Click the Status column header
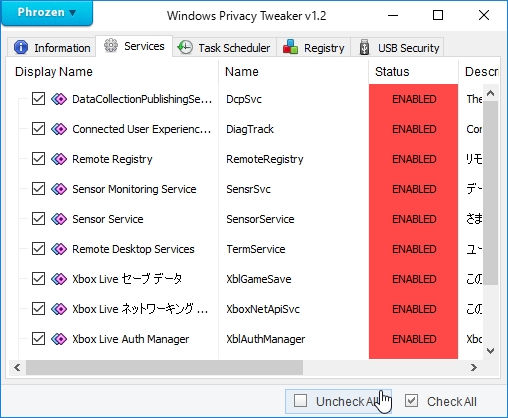This screenshot has height=418, width=508. 413,72
